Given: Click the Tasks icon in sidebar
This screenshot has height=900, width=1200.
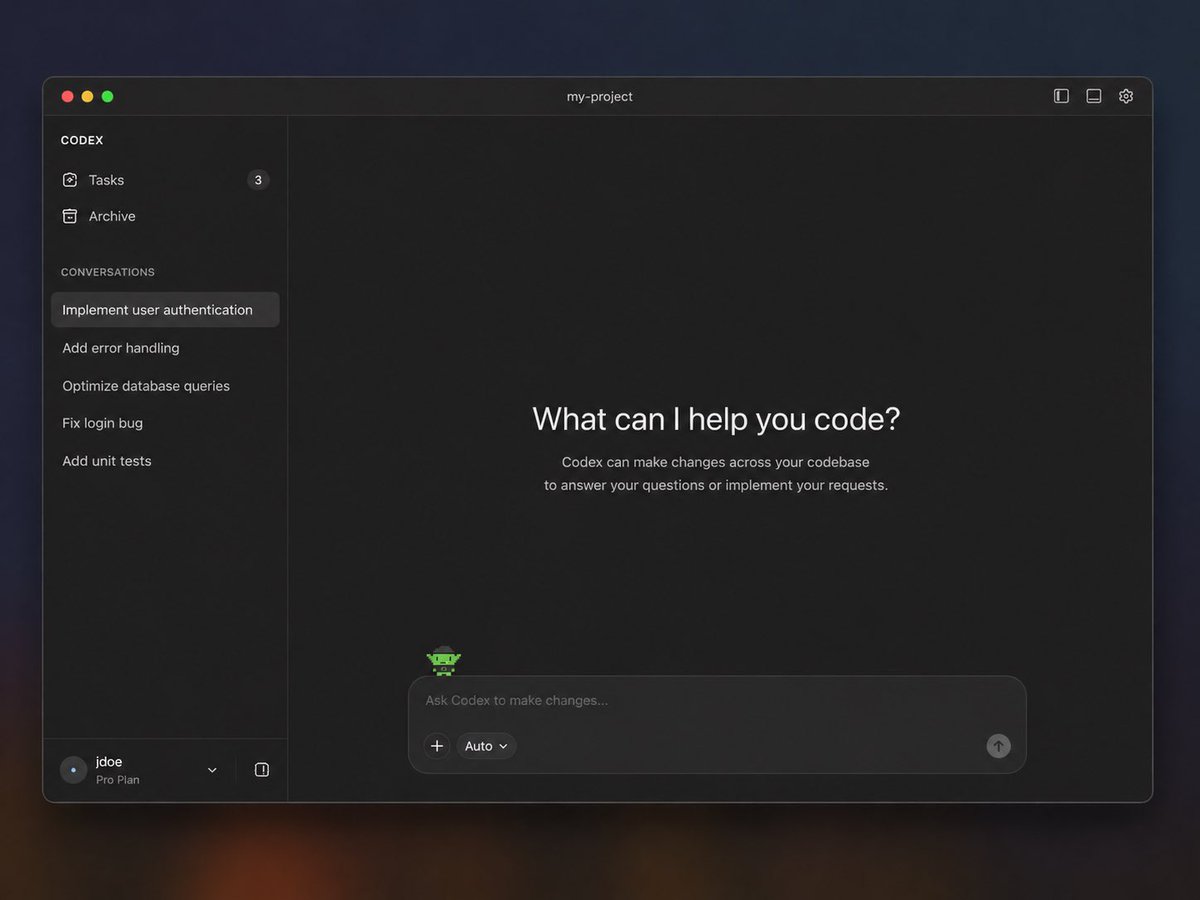Looking at the screenshot, I should coord(70,180).
